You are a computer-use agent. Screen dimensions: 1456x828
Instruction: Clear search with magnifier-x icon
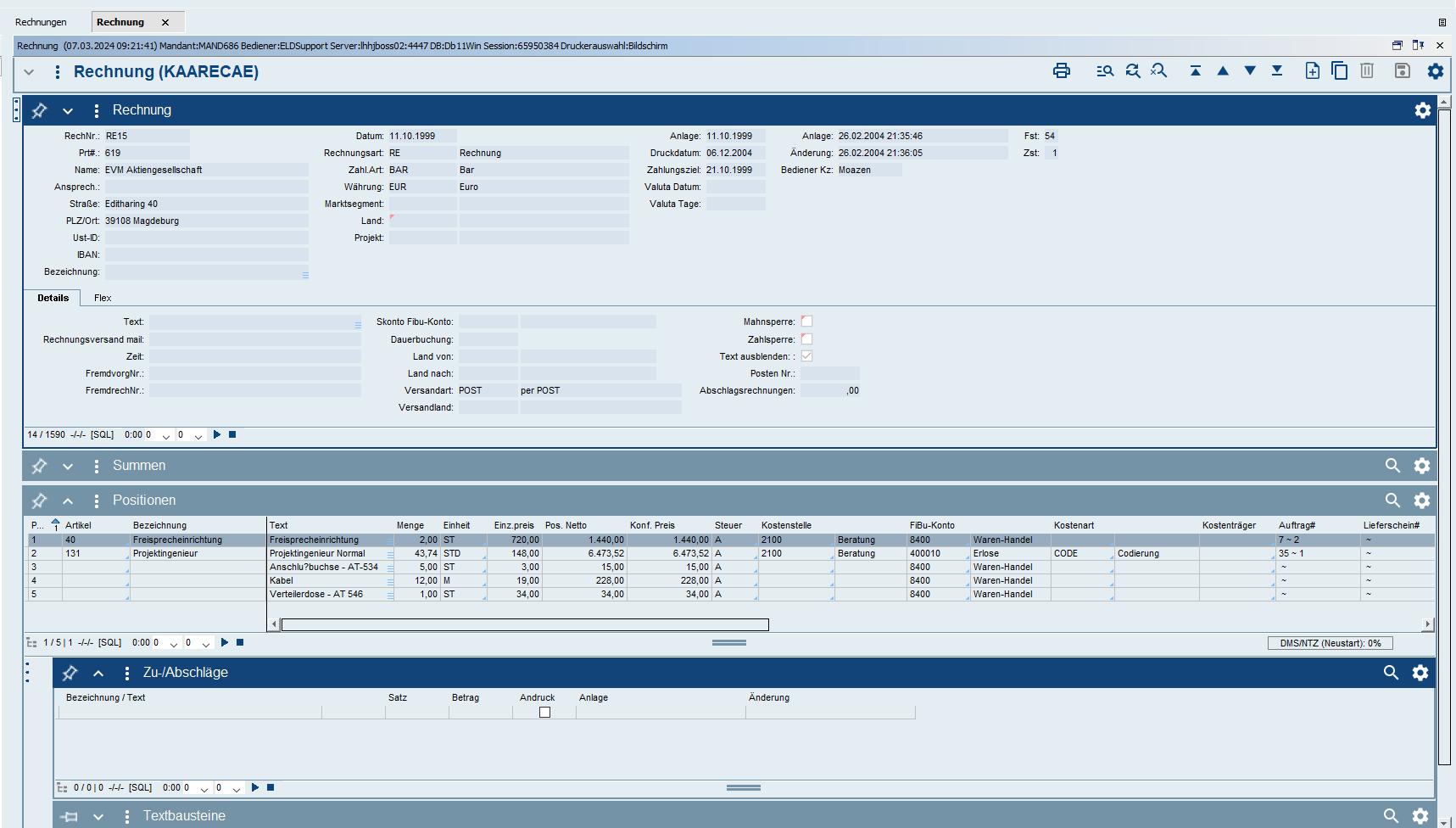point(1159,71)
